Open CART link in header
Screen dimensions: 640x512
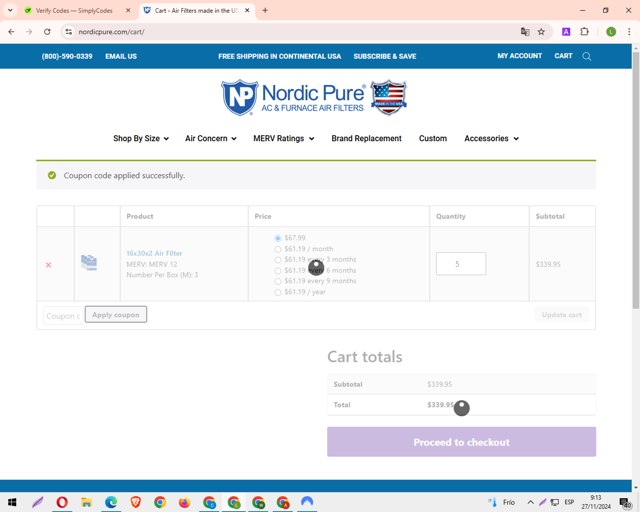tap(563, 56)
